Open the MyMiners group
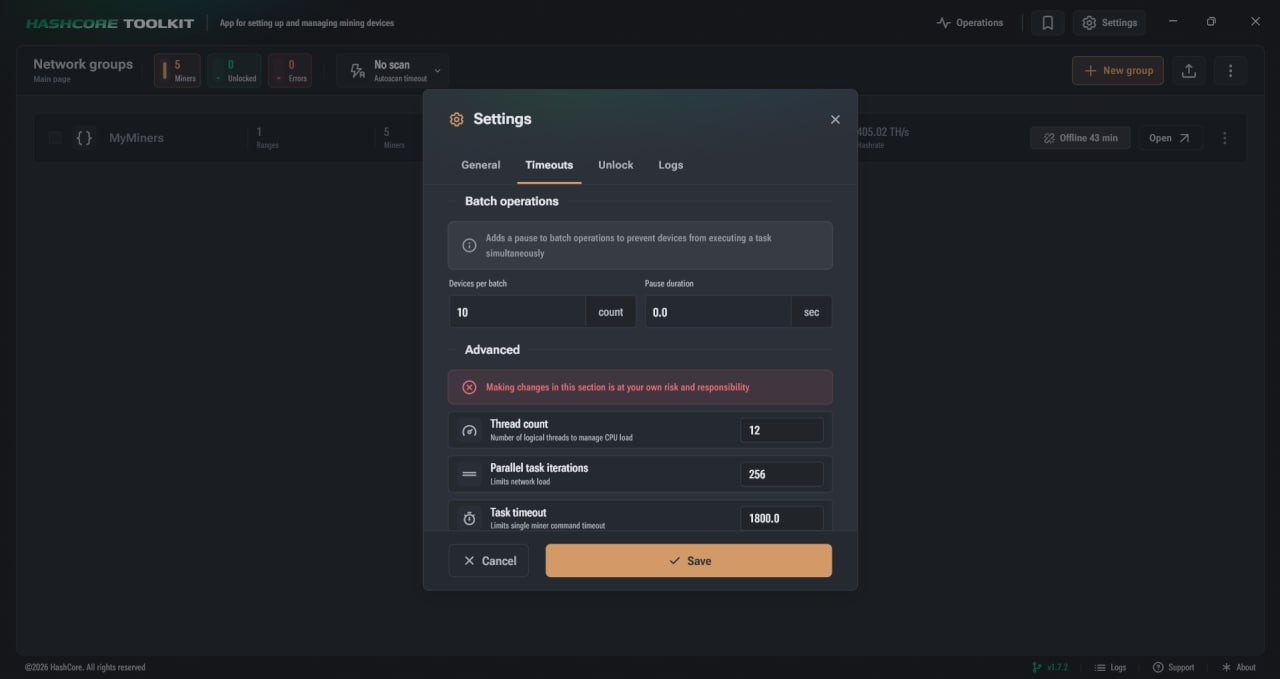The height and width of the screenshot is (679, 1280). point(1170,138)
